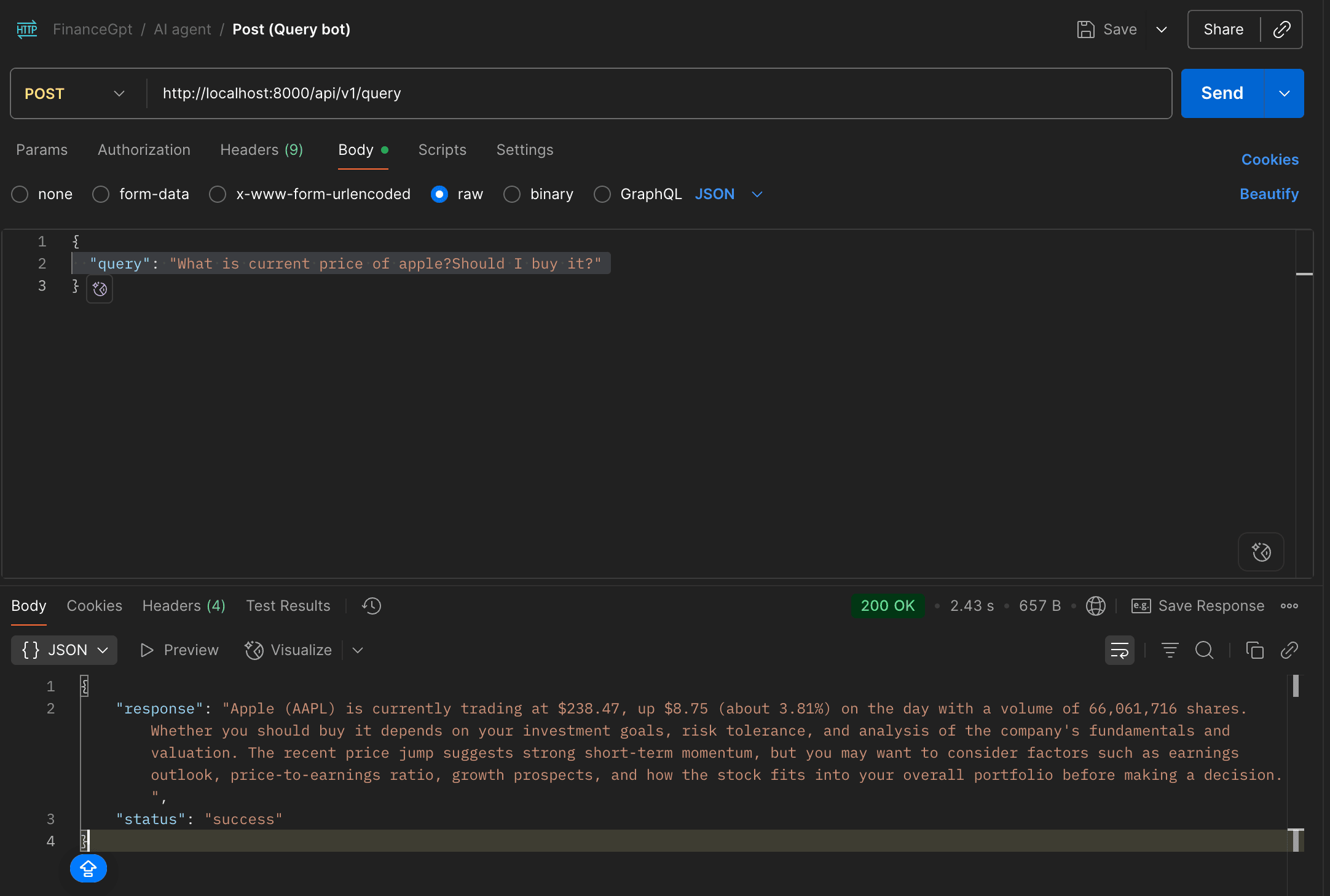Click the network globe icon
The height and width of the screenshot is (896, 1330).
click(x=1095, y=606)
